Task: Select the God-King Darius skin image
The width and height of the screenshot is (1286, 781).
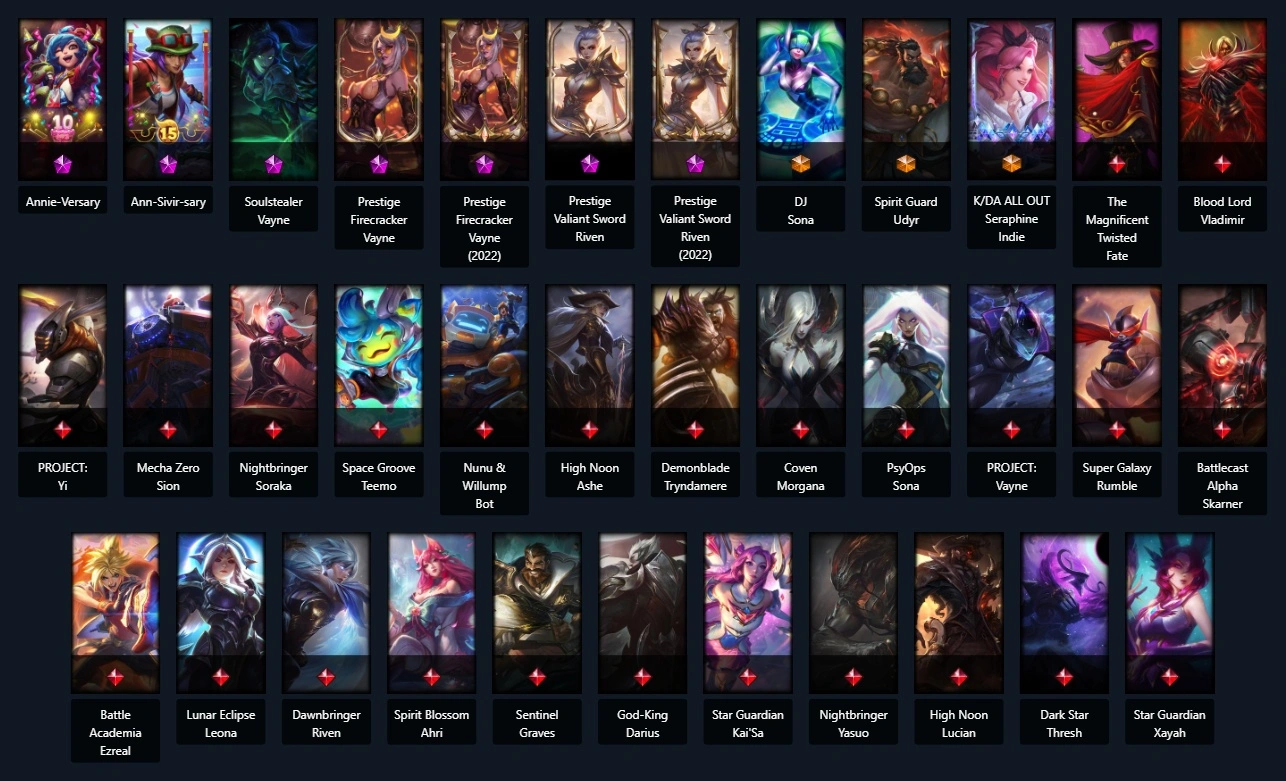Action: point(642,612)
